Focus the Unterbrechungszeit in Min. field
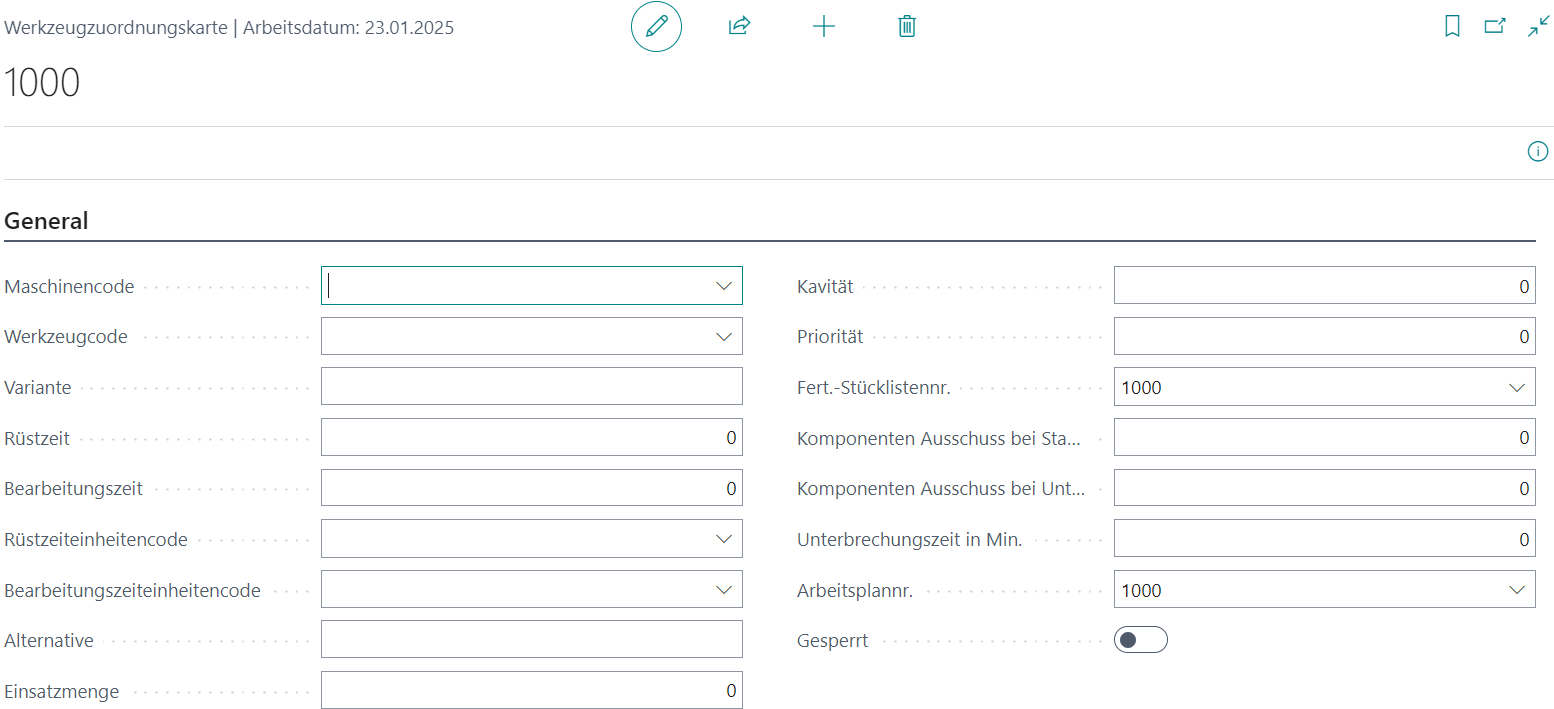 (x=1323, y=539)
